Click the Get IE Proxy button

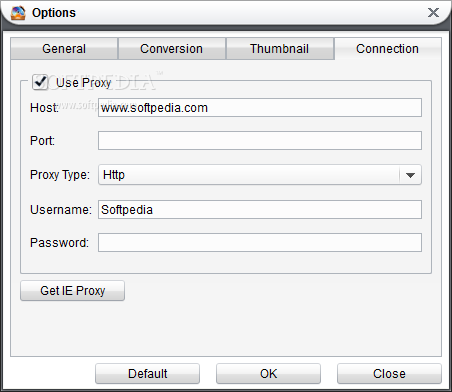(x=72, y=291)
